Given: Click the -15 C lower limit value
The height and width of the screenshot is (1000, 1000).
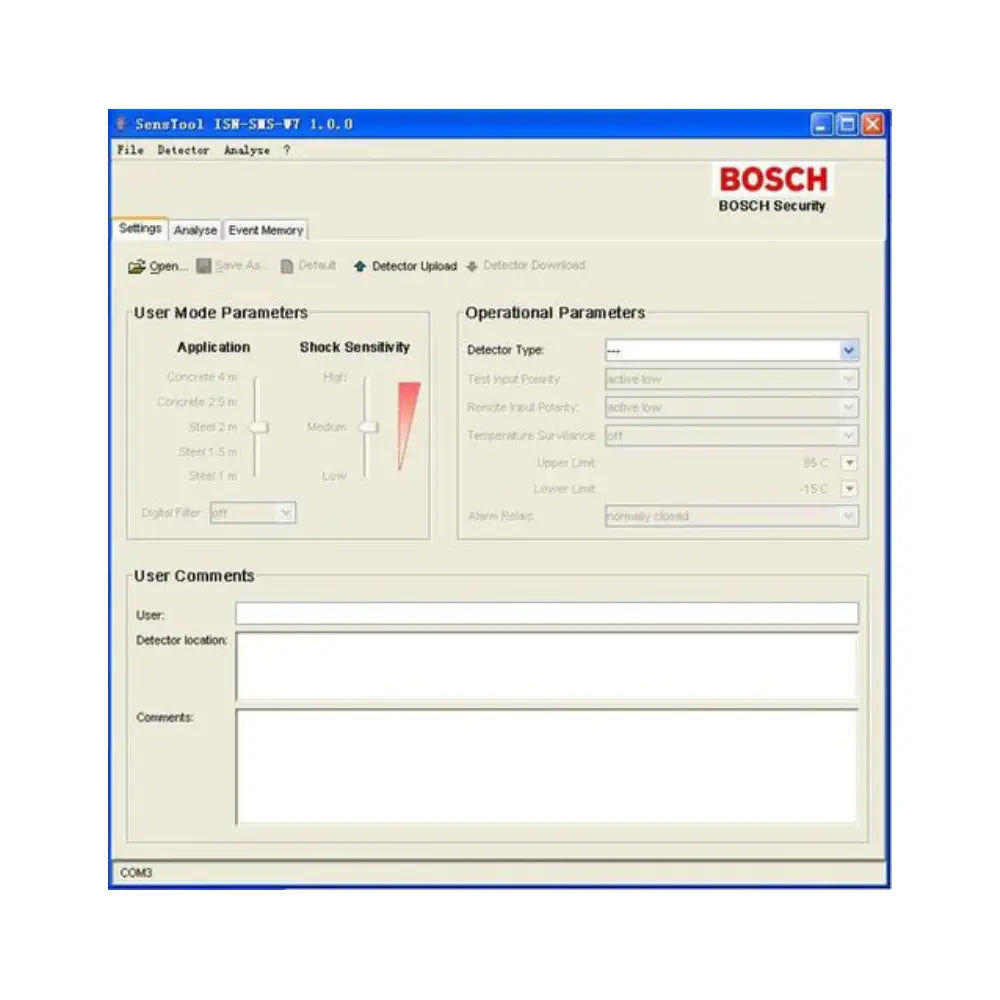Looking at the screenshot, I should 813,489.
